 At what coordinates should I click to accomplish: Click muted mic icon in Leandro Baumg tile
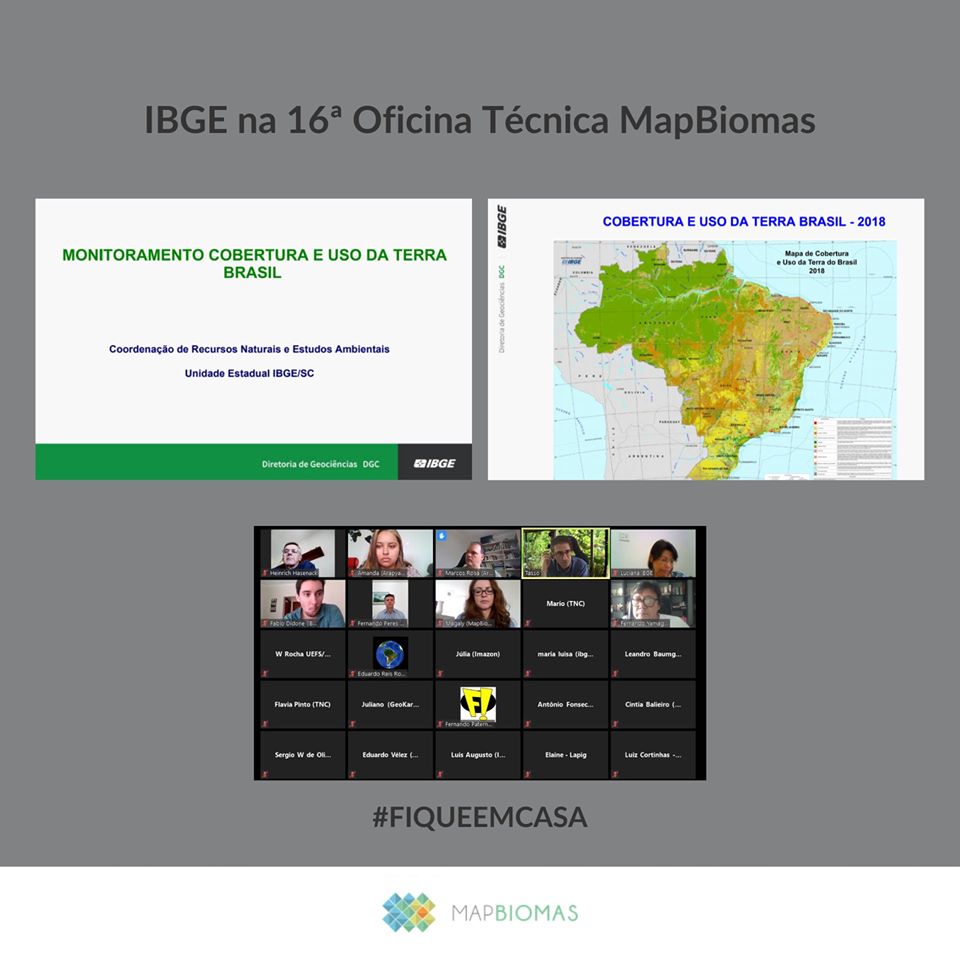pyautogui.click(x=615, y=673)
